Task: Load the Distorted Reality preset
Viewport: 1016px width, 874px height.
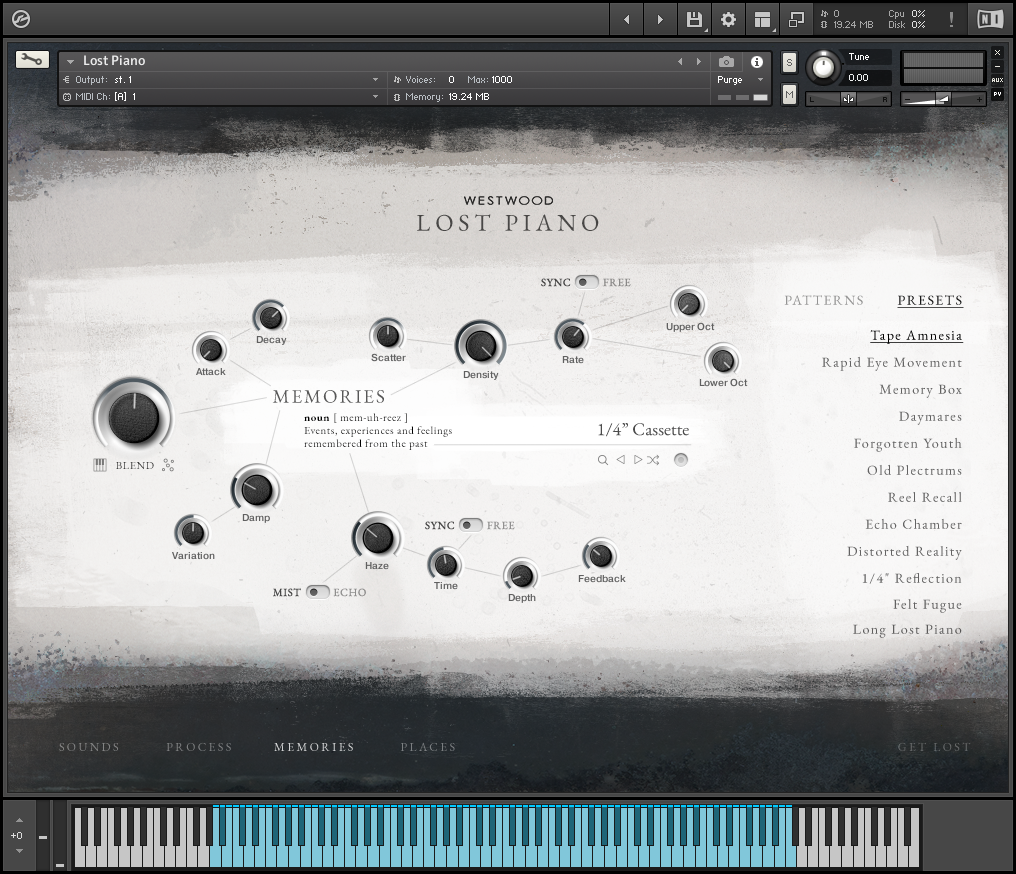Action: (904, 551)
